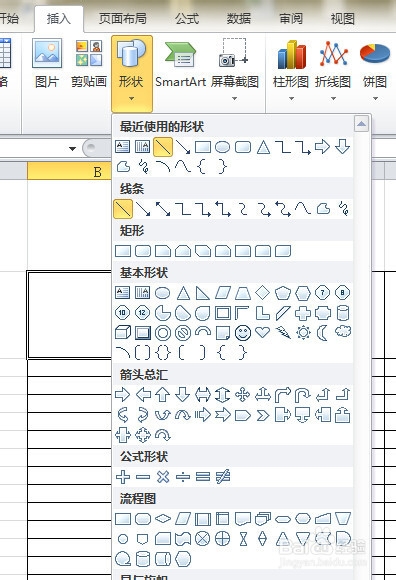Screen dimensions: 396x580
Task: Select the smiley face shape
Action: pyautogui.click(x=243, y=333)
